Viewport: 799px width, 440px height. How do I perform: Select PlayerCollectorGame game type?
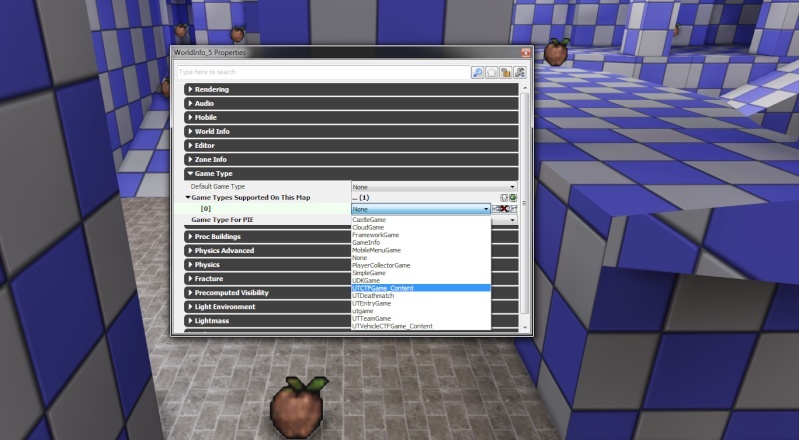pyautogui.click(x=421, y=266)
